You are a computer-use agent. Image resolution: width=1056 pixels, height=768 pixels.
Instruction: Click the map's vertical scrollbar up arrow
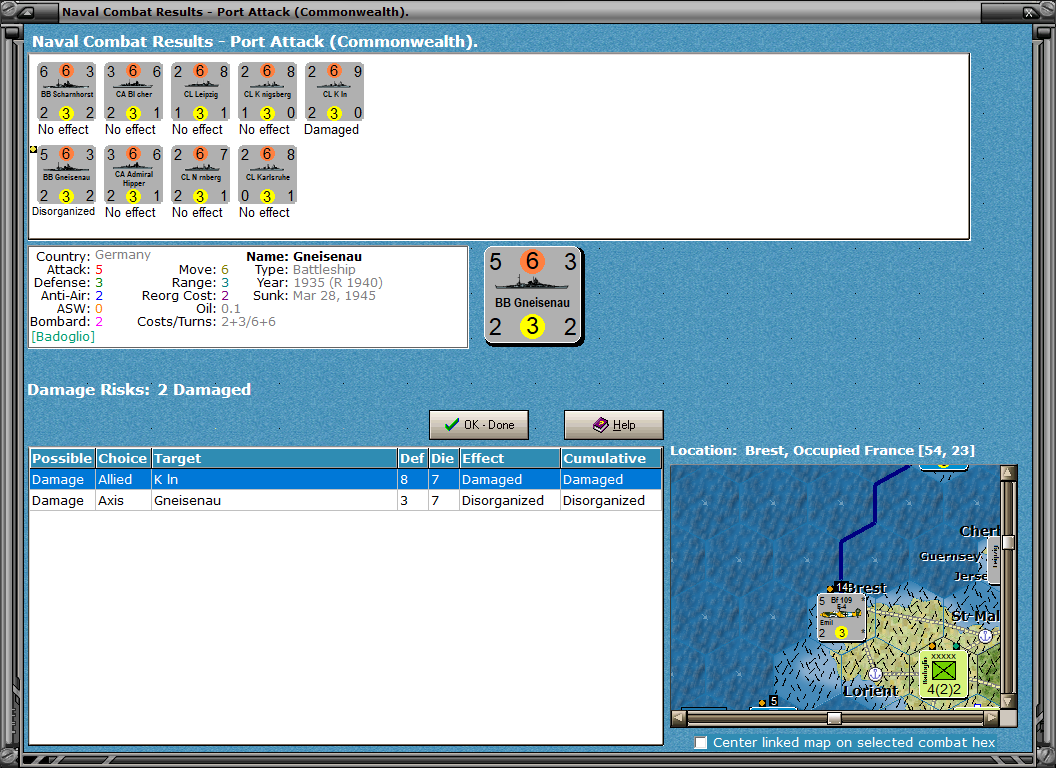[1008, 473]
